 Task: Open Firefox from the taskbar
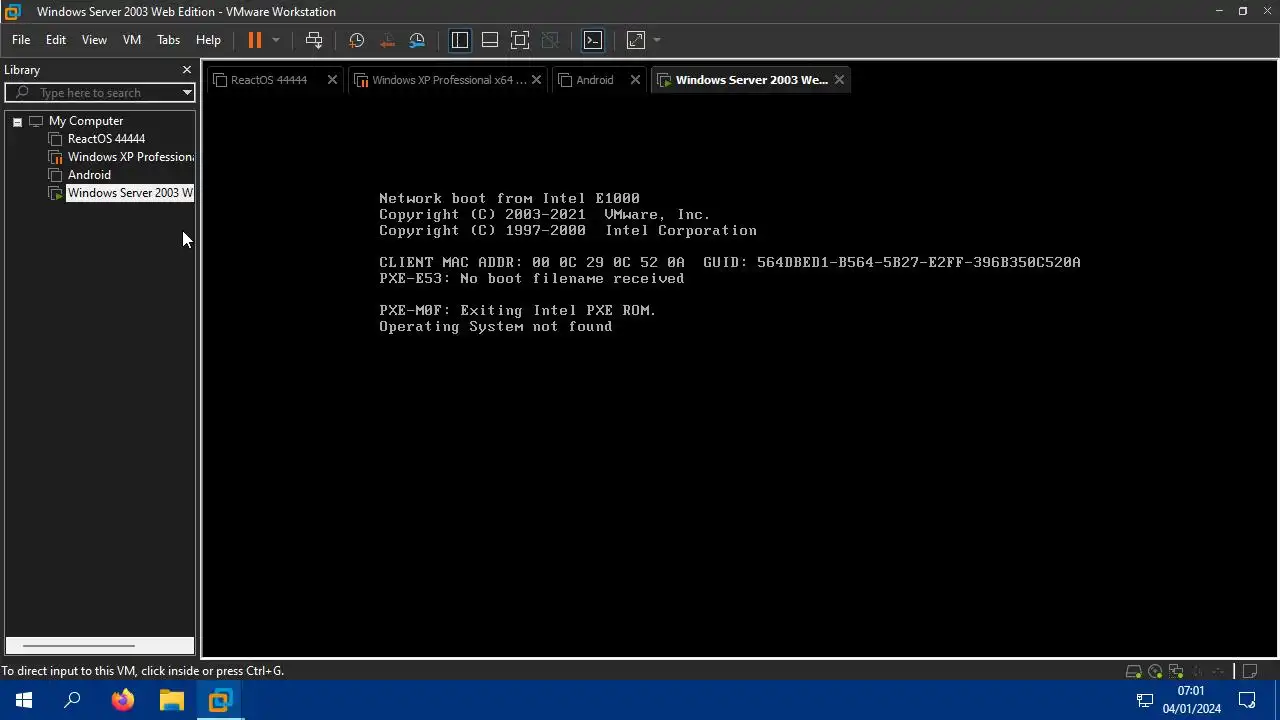click(x=122, y=700)
